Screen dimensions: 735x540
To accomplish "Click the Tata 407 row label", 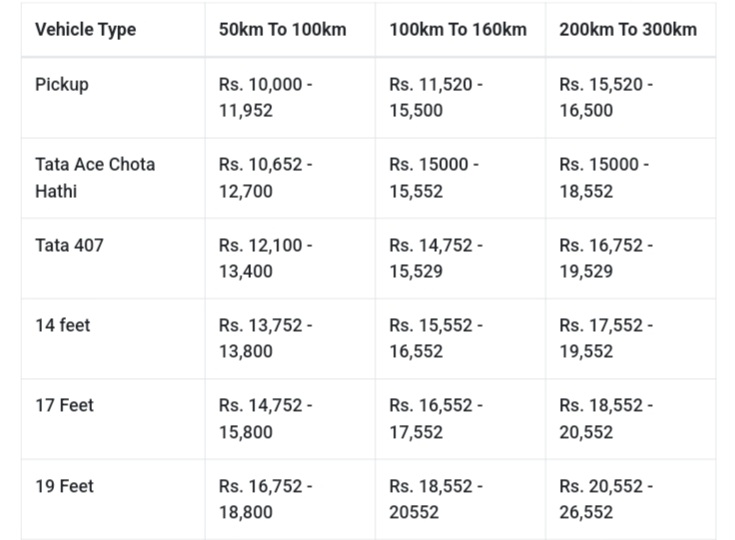I will point(69,245).
